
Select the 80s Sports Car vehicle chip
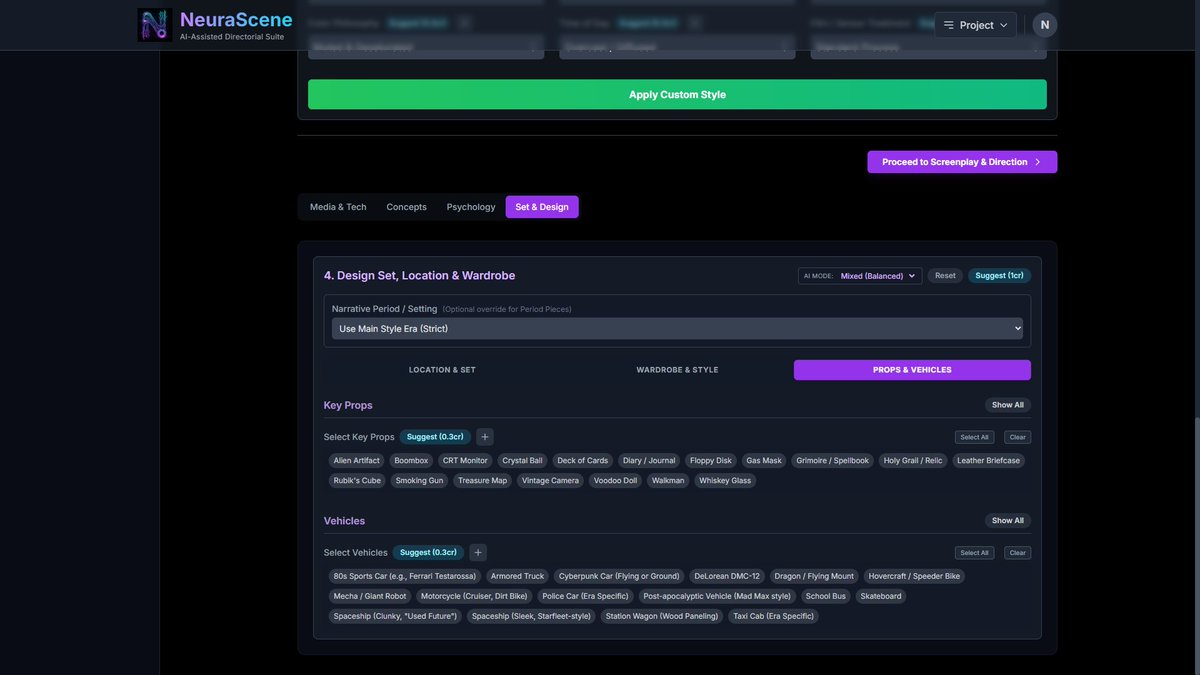pyautogui.click(x=405, y=576)
